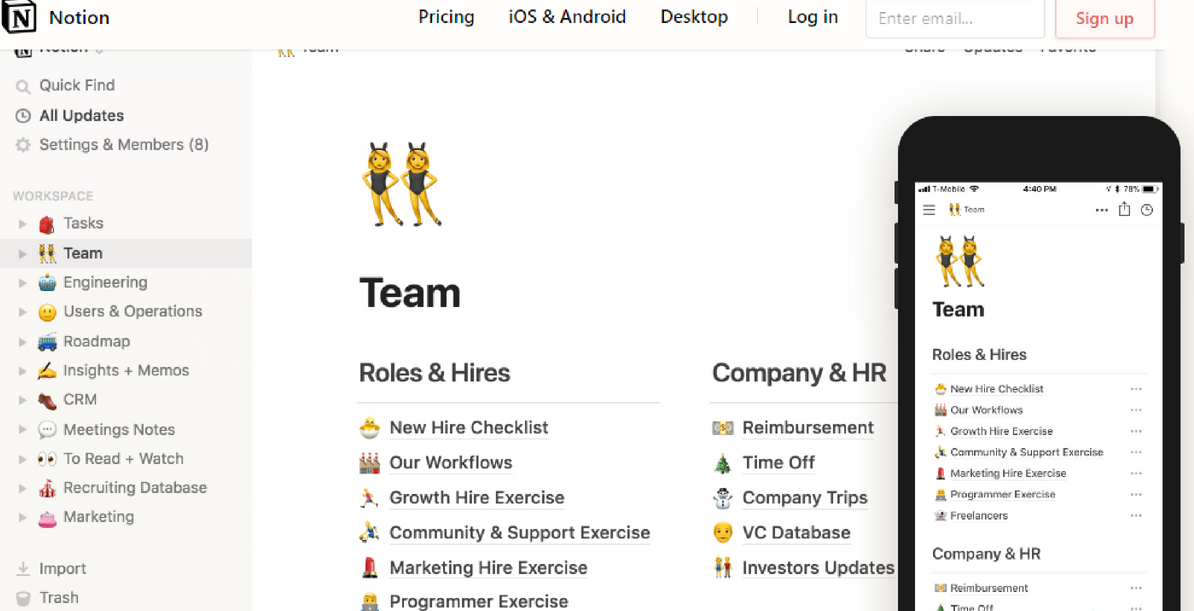The height and width of the screenshot is (611, 1194).
Task: Click the Import download icon
Action: pos(24,568)
